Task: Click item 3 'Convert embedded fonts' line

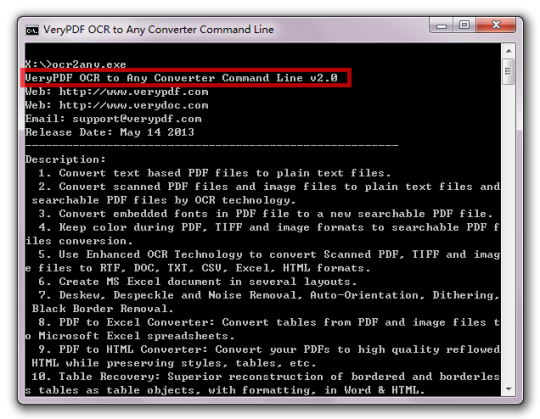Action: click(266, 213)
